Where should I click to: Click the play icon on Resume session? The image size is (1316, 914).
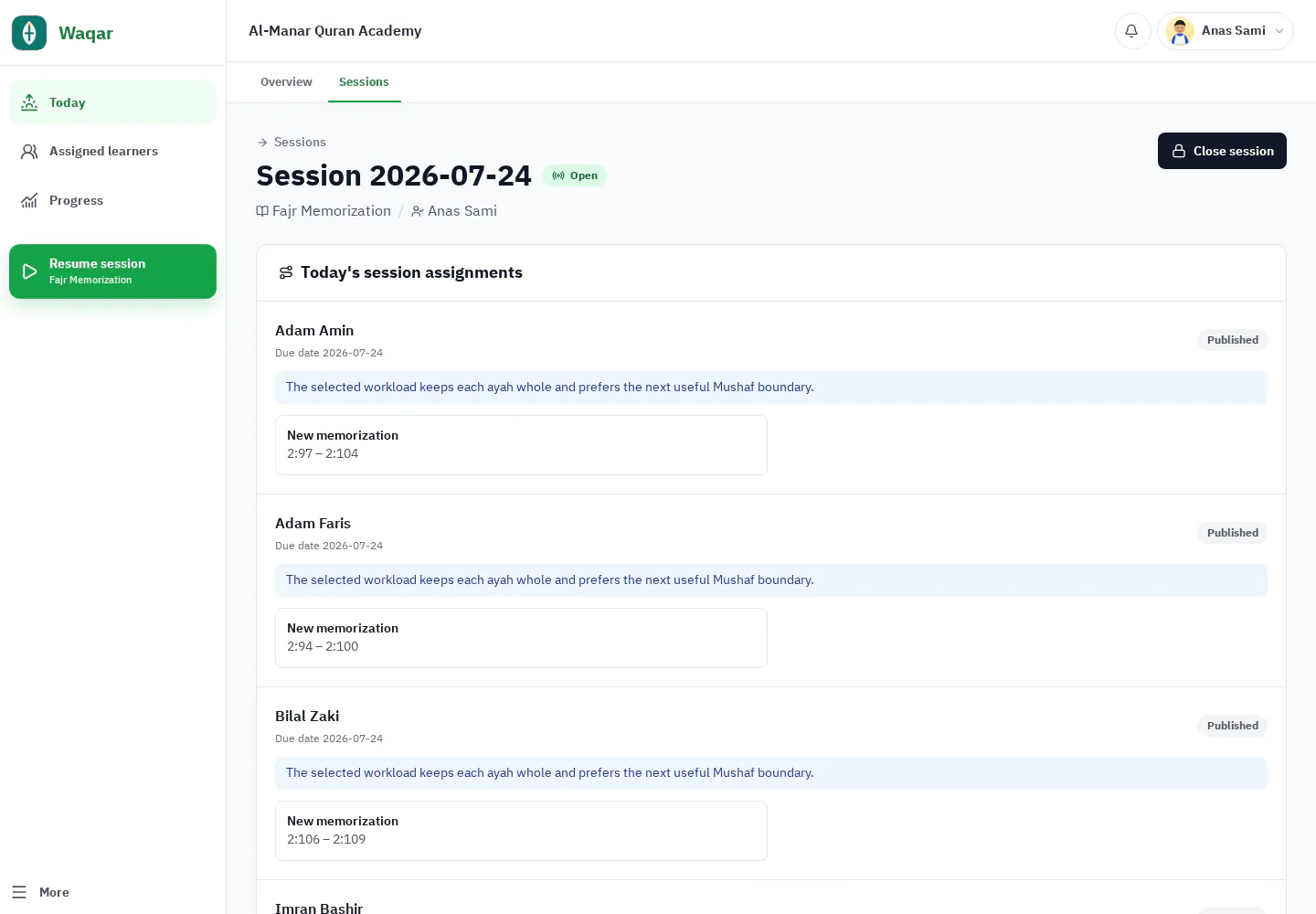tap(29, 271)
